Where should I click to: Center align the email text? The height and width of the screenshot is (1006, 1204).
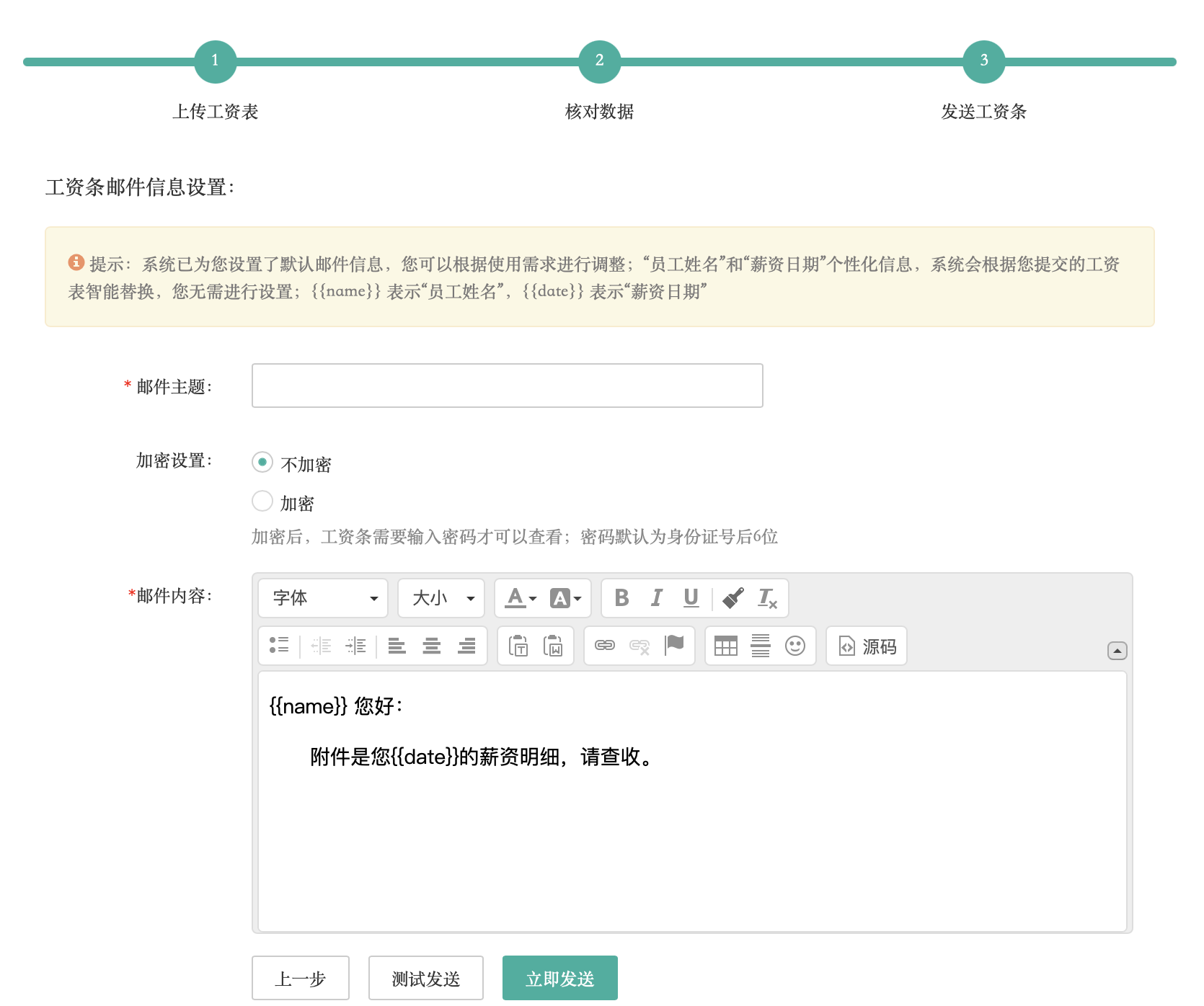[432, 646]
